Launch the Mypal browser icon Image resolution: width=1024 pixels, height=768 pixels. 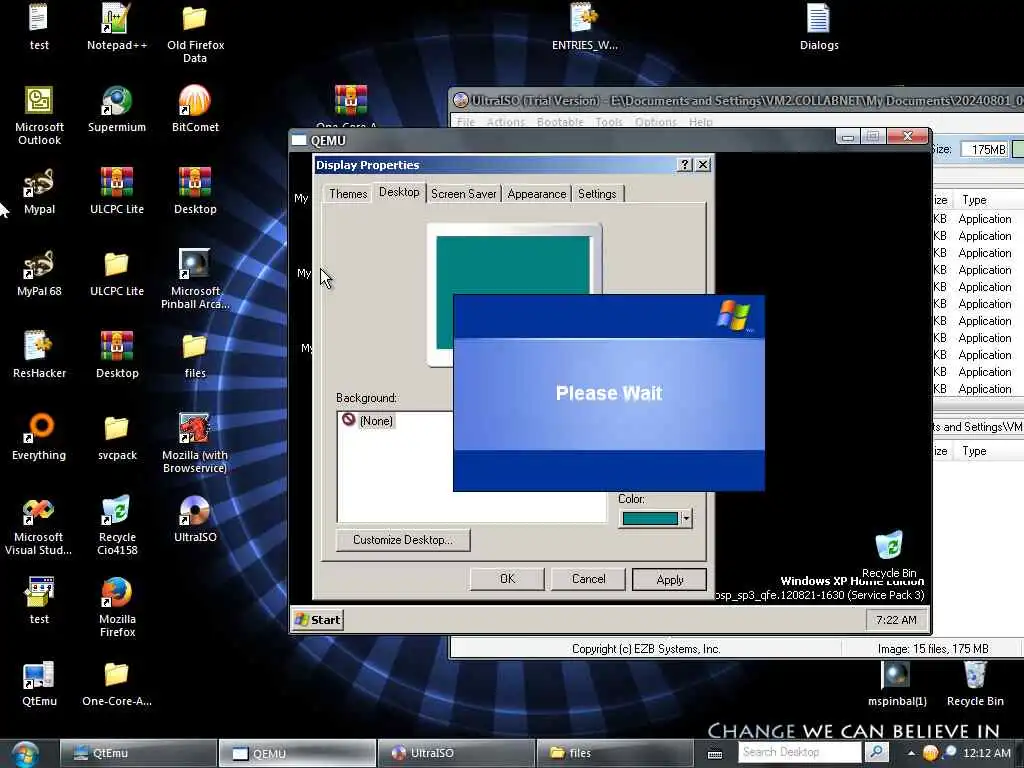[39, 191]
